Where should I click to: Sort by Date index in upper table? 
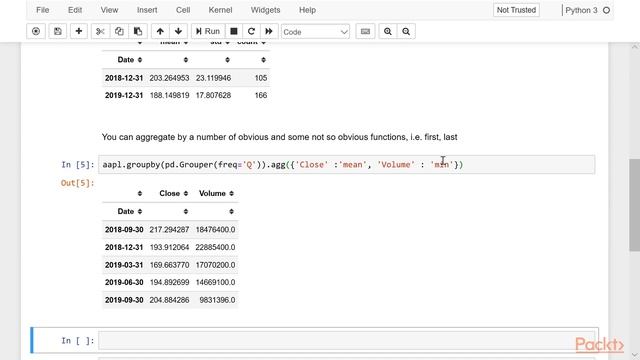point(130,60)
